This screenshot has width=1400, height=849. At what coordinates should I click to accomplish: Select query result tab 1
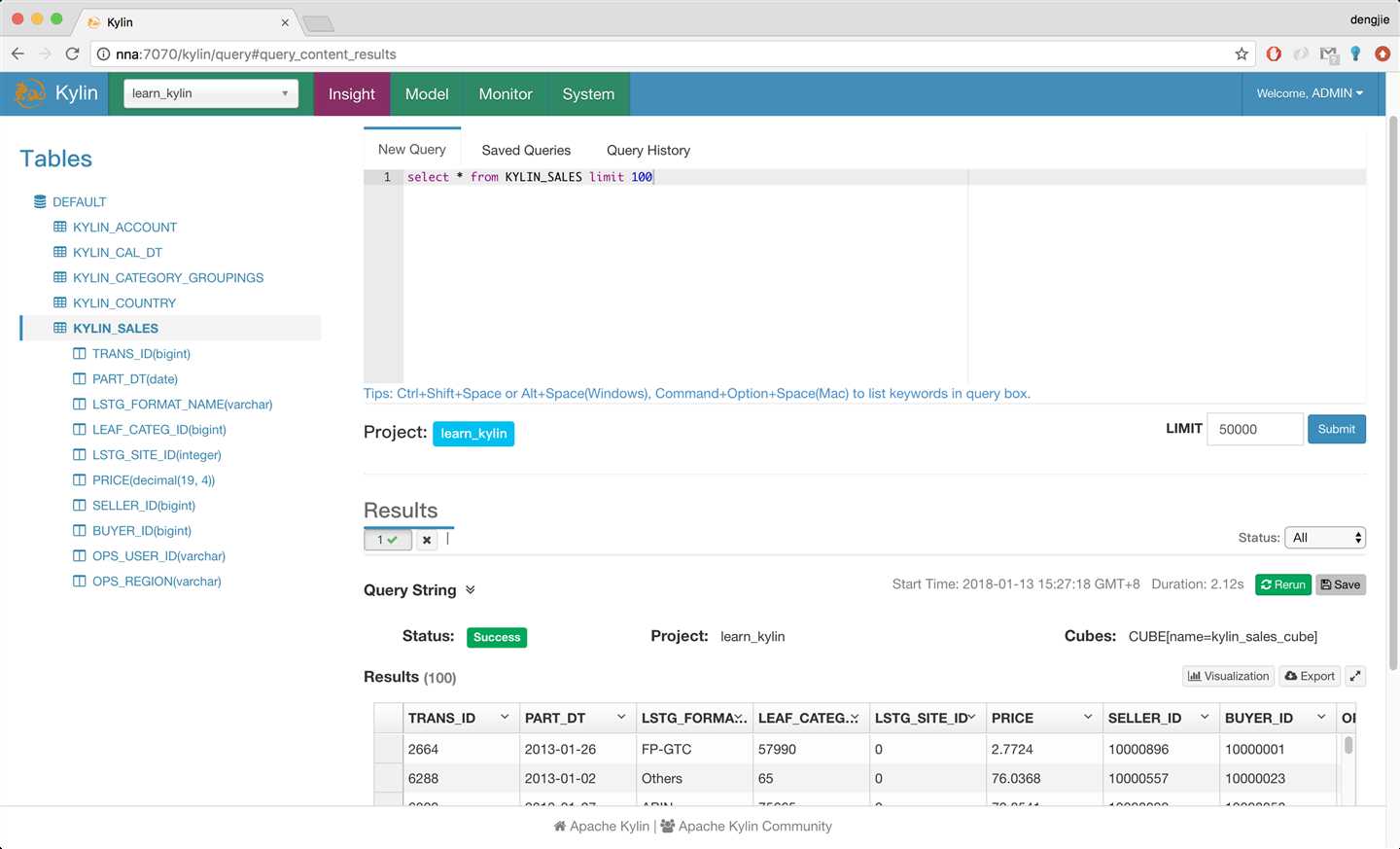click(388, 540)
